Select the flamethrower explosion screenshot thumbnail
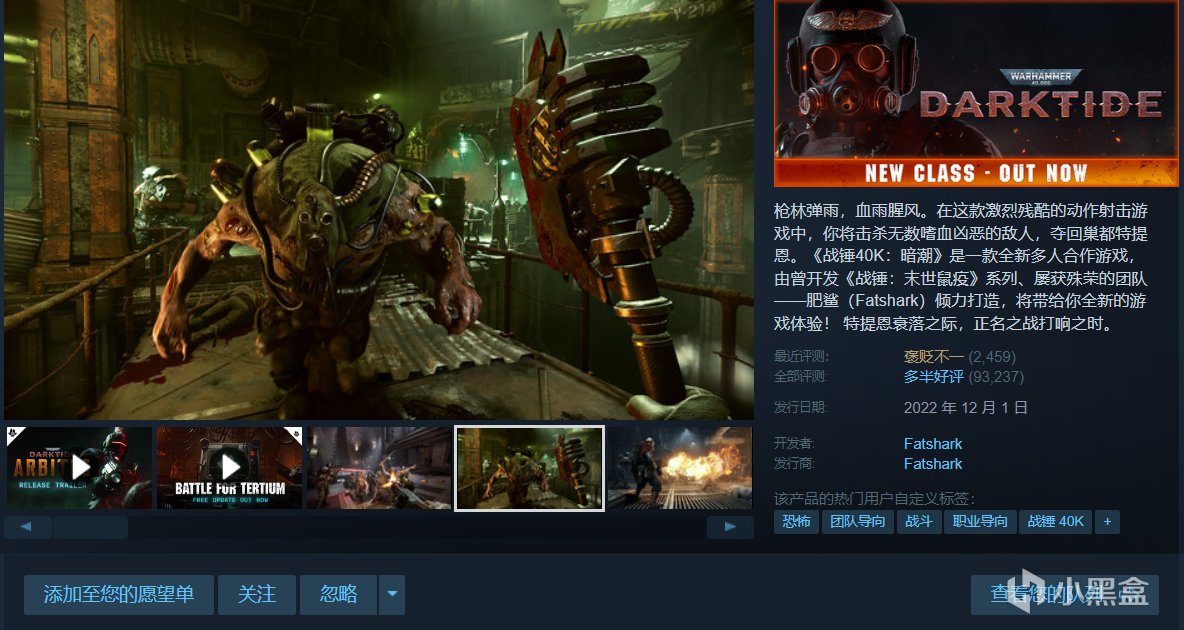Viewport: 1184px width, 630px height. coord(680,468)
